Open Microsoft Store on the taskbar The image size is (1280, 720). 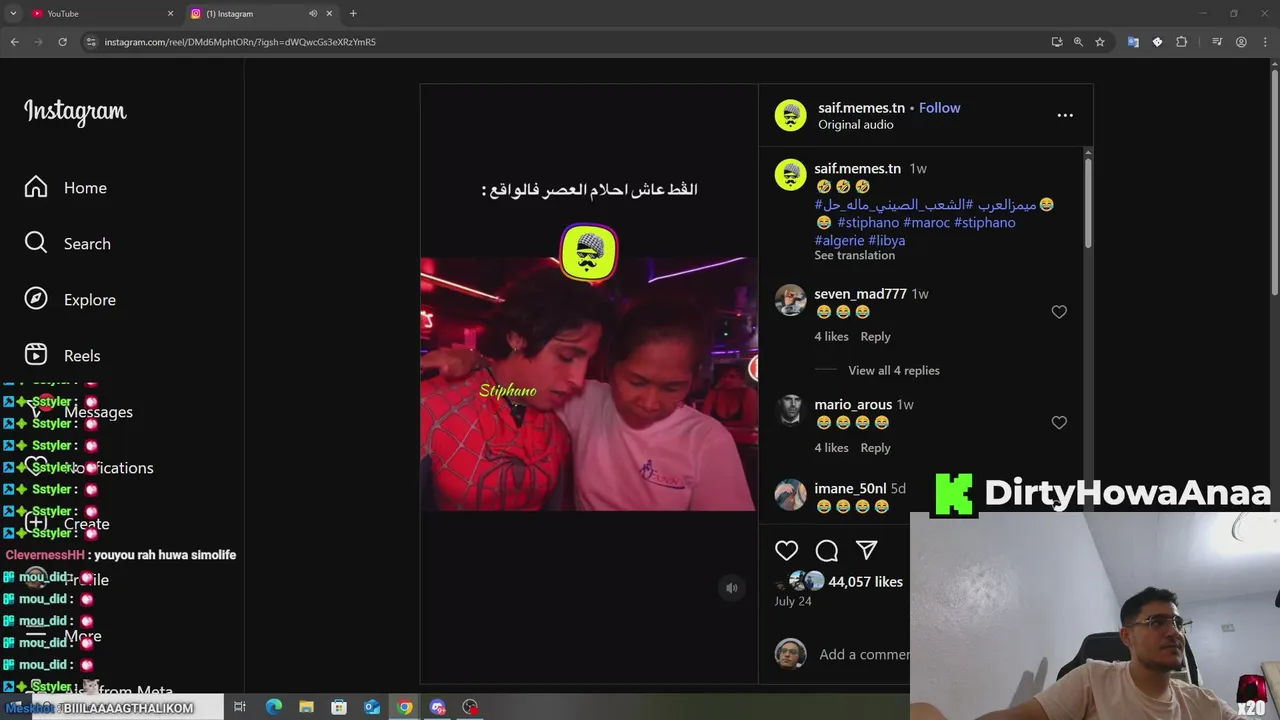339,707
